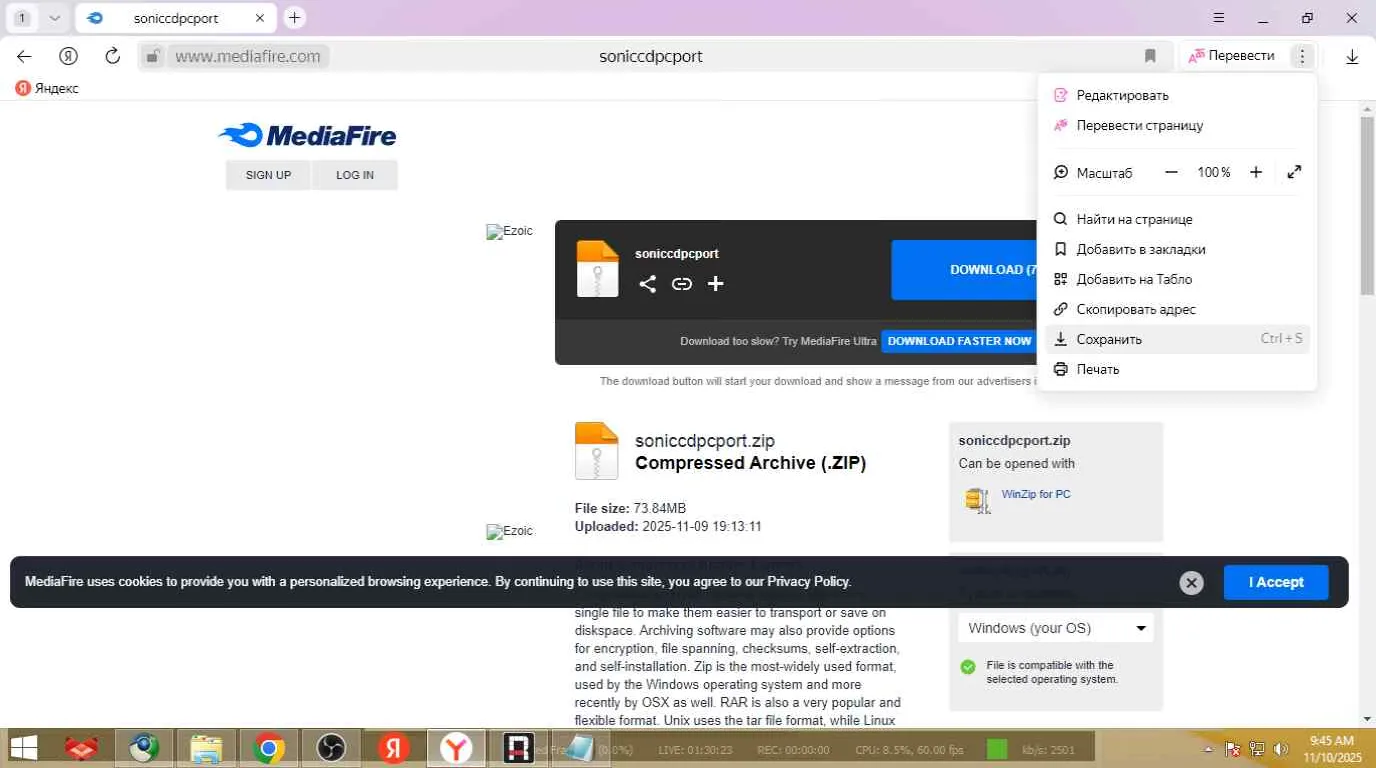Image resolution: width=1376 pixels, height=768 pixels.
Task: Click DOWNLOAD FASTER NOW button
Action: point(959,341)
